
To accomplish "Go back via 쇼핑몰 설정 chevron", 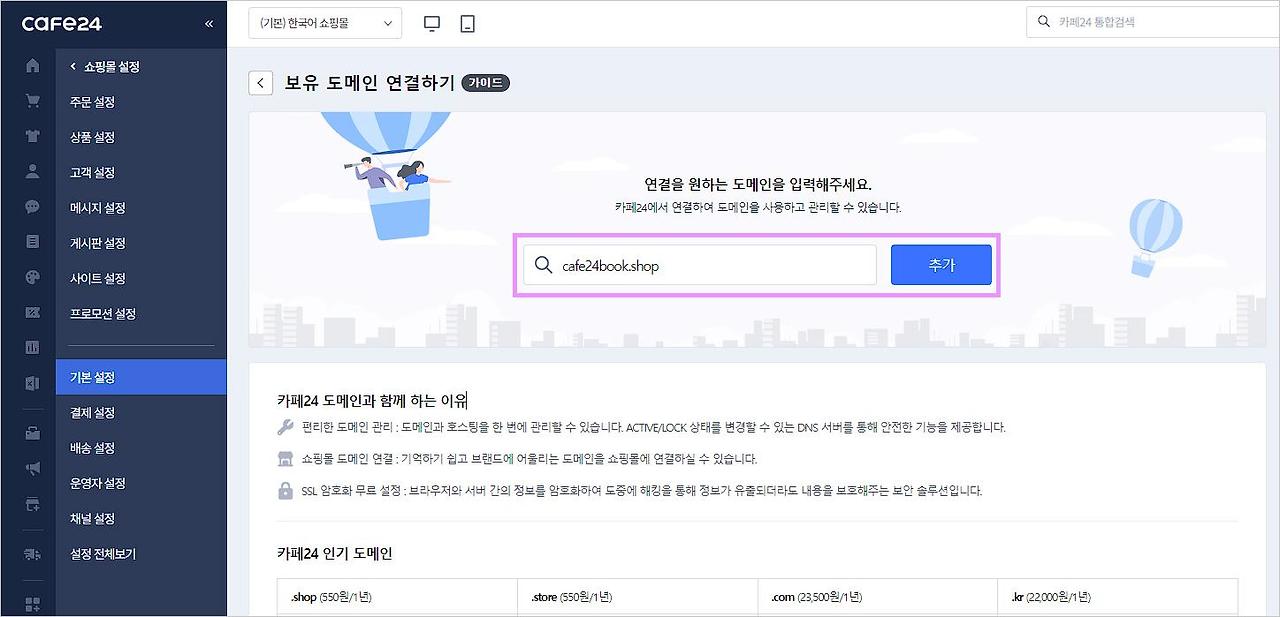I will pos(73,67).
